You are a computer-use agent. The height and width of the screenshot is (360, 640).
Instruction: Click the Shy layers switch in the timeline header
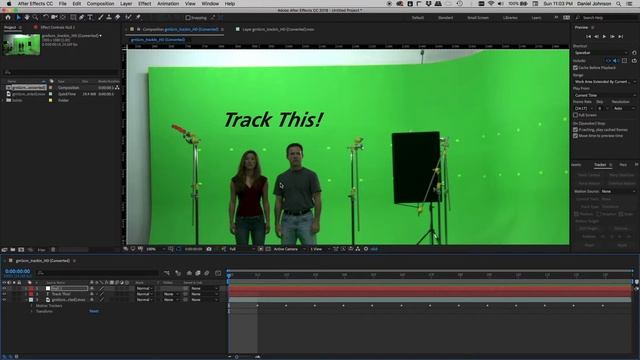189,273
